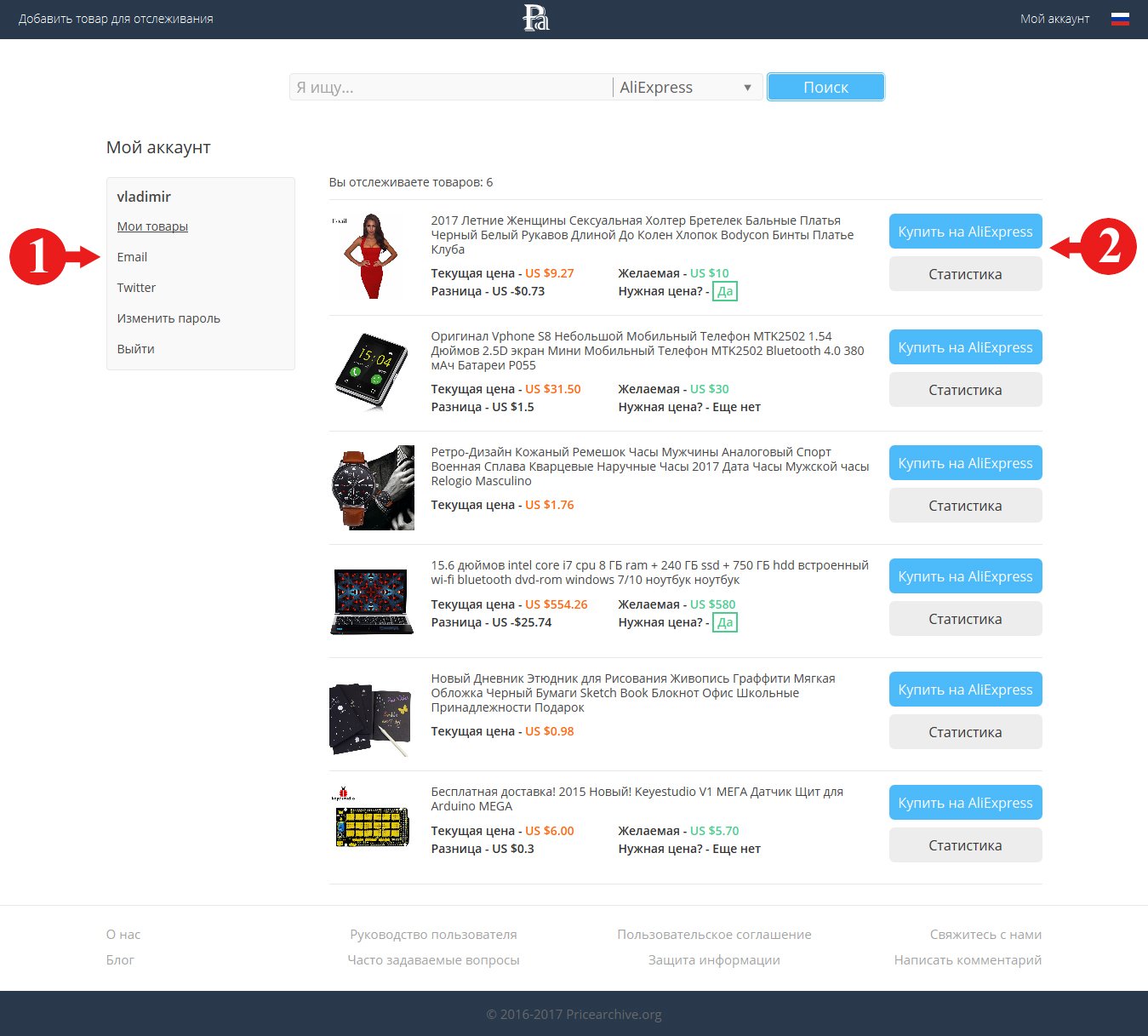This screenshot has height=1036, width=1148.
Task: Click 'Выйти' to log out
Action: [x=136, y=349]
